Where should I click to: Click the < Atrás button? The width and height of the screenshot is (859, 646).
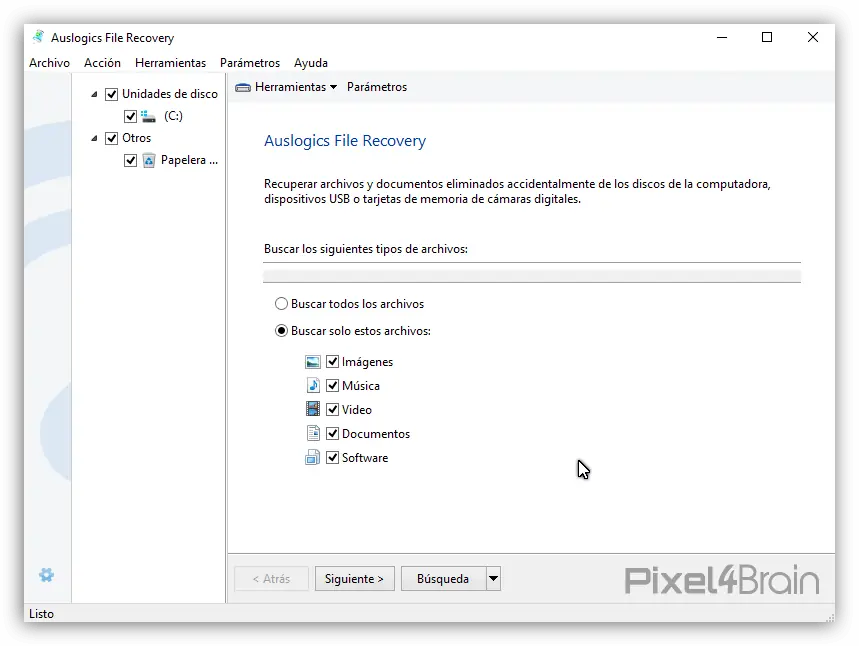pos(271,579)
